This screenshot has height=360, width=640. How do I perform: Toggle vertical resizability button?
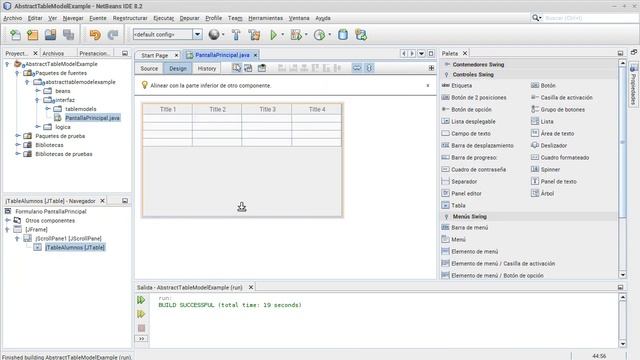(369, 68)
